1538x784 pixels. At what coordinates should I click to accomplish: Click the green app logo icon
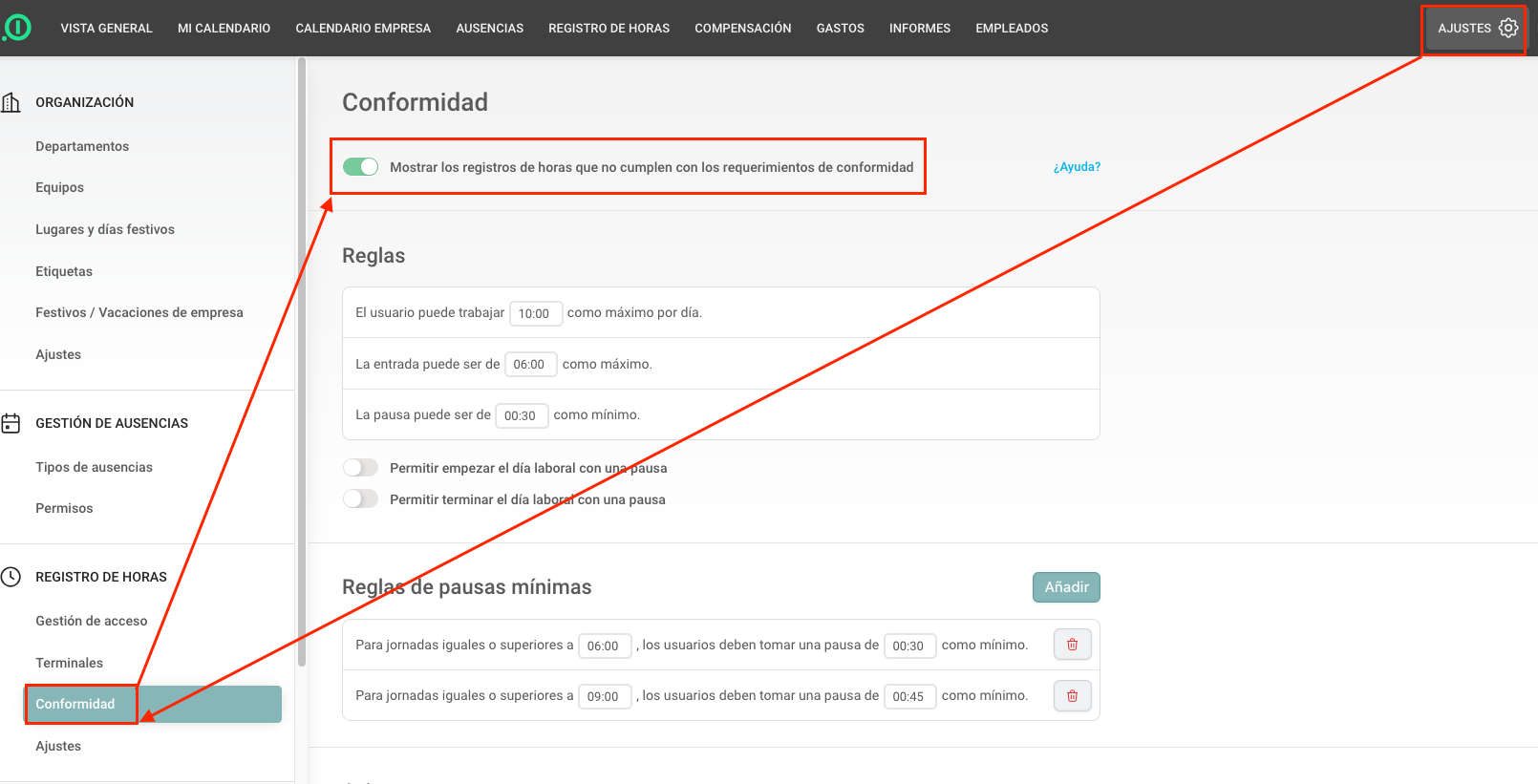coord(17,28)
